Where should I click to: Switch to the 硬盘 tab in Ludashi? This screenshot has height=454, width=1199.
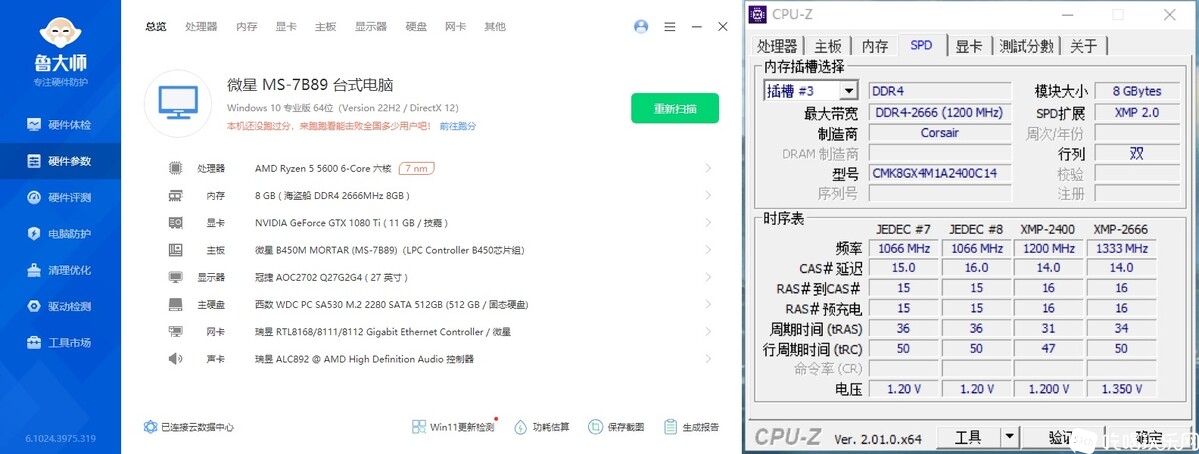tap(416, 27)
